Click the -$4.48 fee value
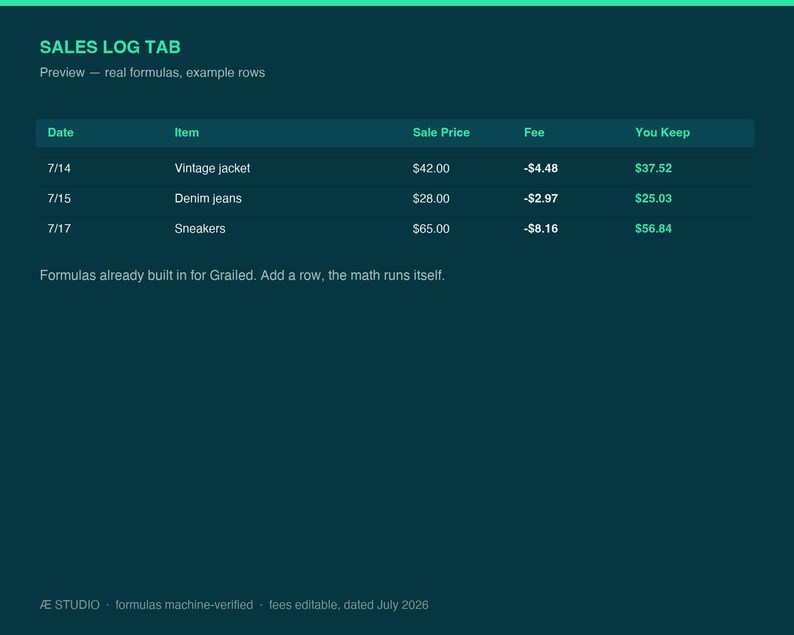794x635 pixels. click(x=541, y=168)
